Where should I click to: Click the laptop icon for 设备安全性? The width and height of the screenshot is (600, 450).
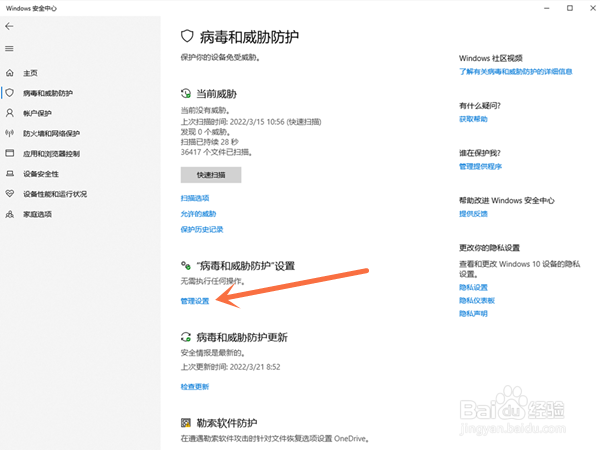click(10, 174)
